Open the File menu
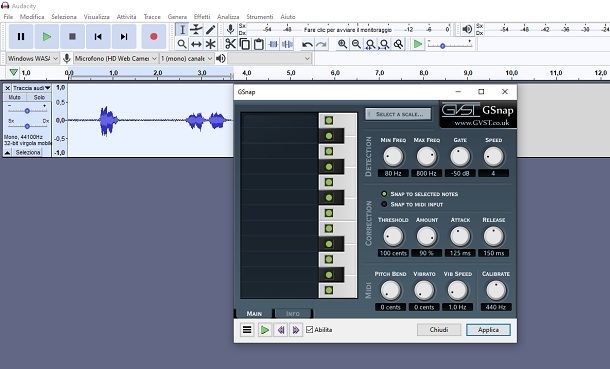Image resolution: width=610 pixels, height=369 pixels. [x=8, y=17]
